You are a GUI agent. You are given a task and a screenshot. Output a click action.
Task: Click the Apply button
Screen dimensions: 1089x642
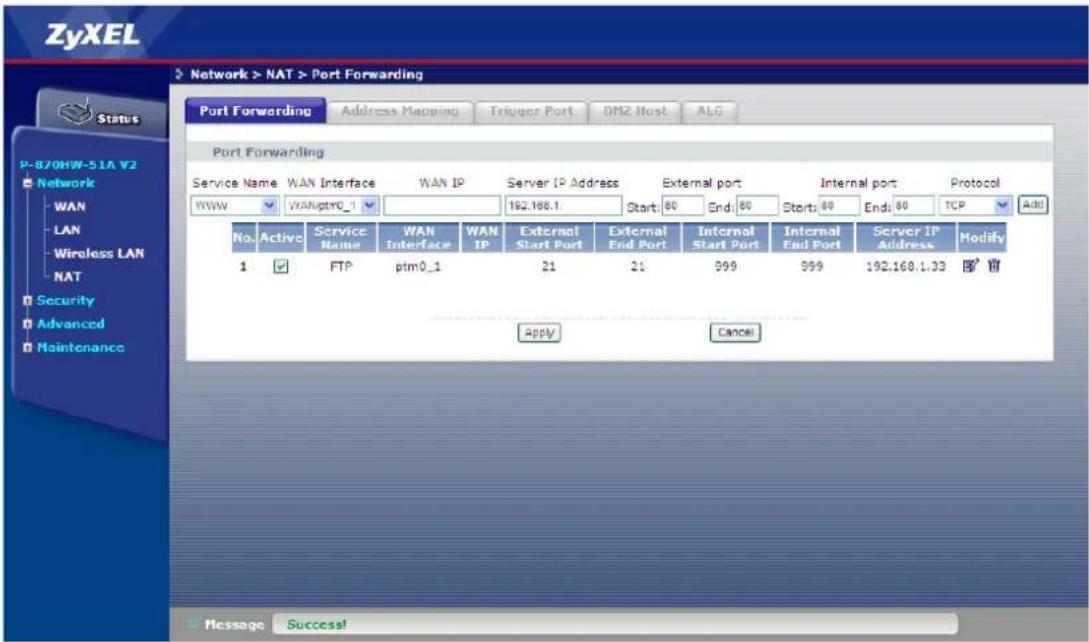click(x=540, y=333)
